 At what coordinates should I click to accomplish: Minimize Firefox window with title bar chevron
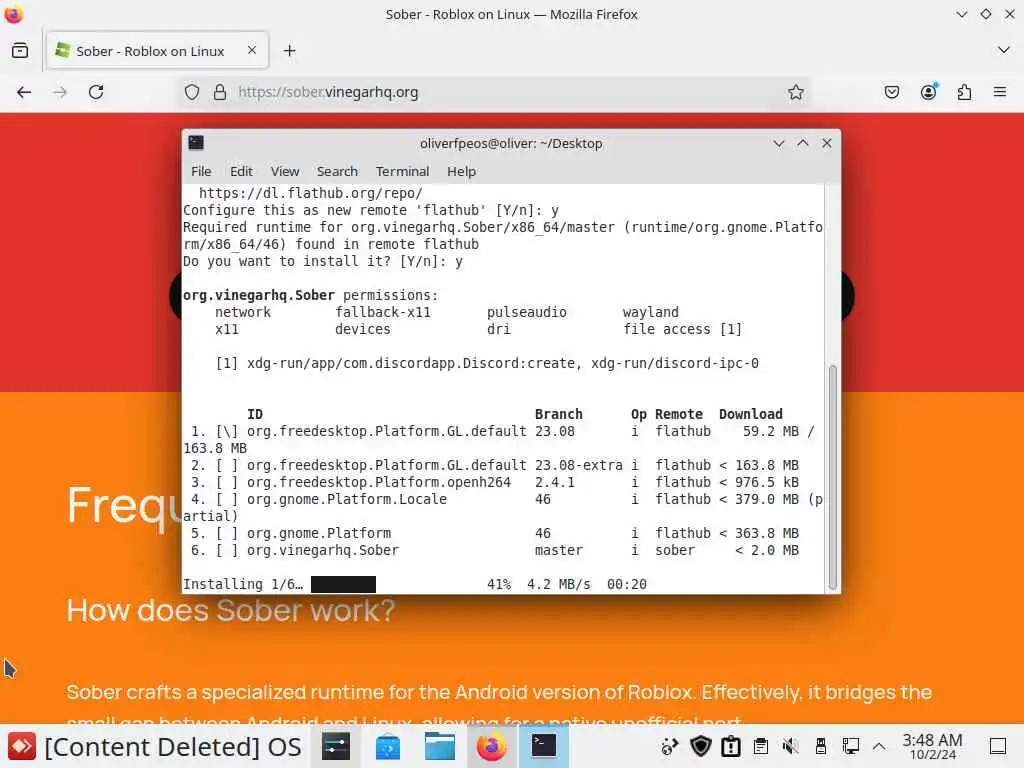point(961,14)
